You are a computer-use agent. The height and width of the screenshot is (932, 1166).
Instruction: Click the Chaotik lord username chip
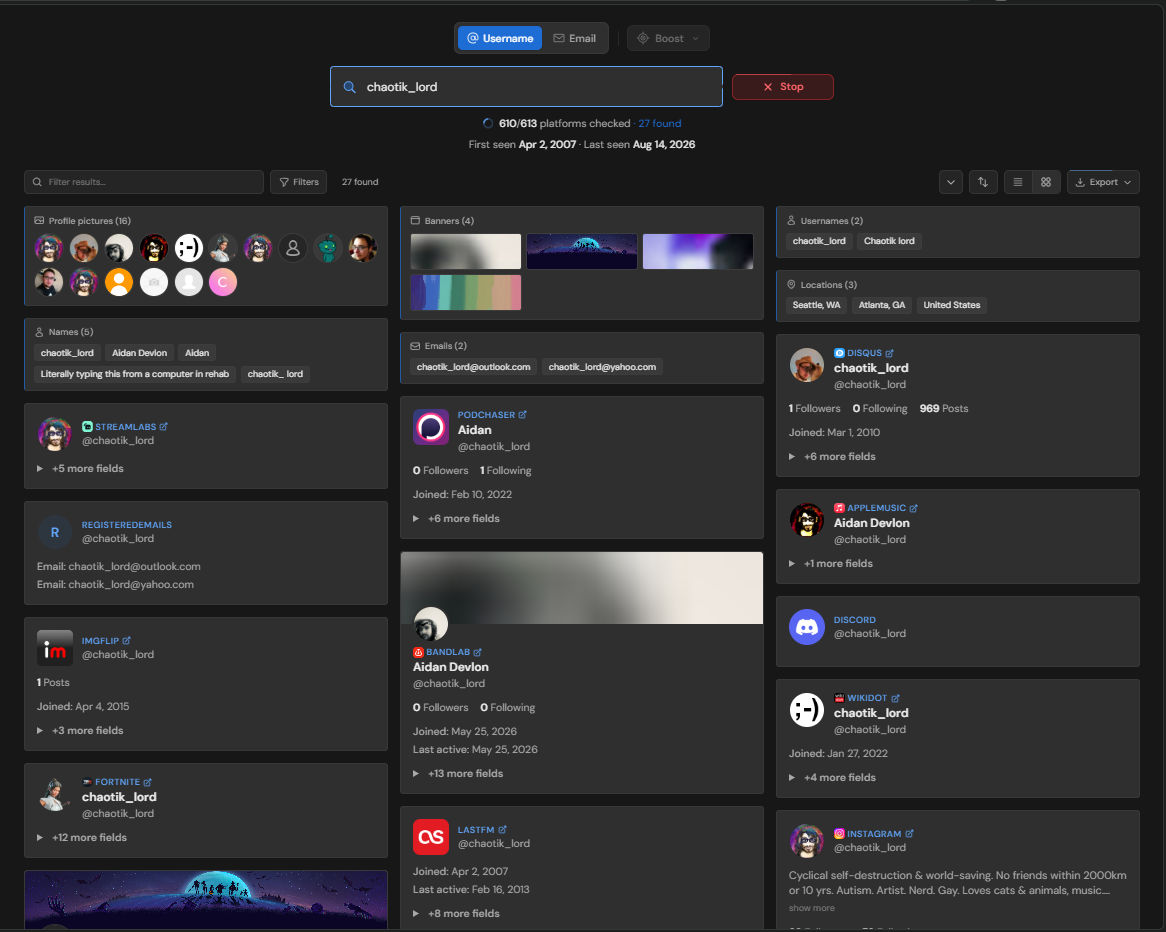(889, 241)
